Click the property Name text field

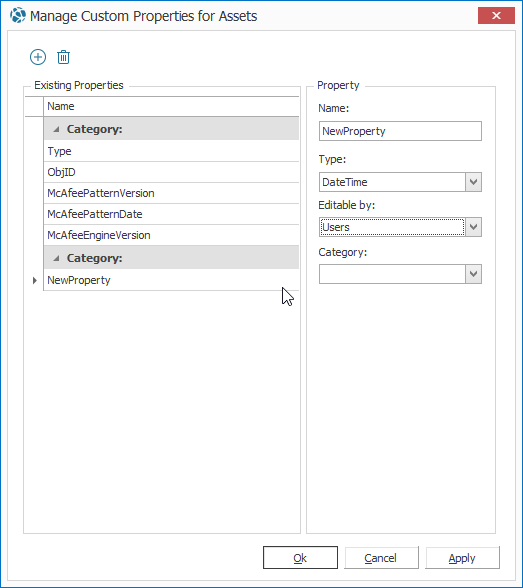[400, 131]
